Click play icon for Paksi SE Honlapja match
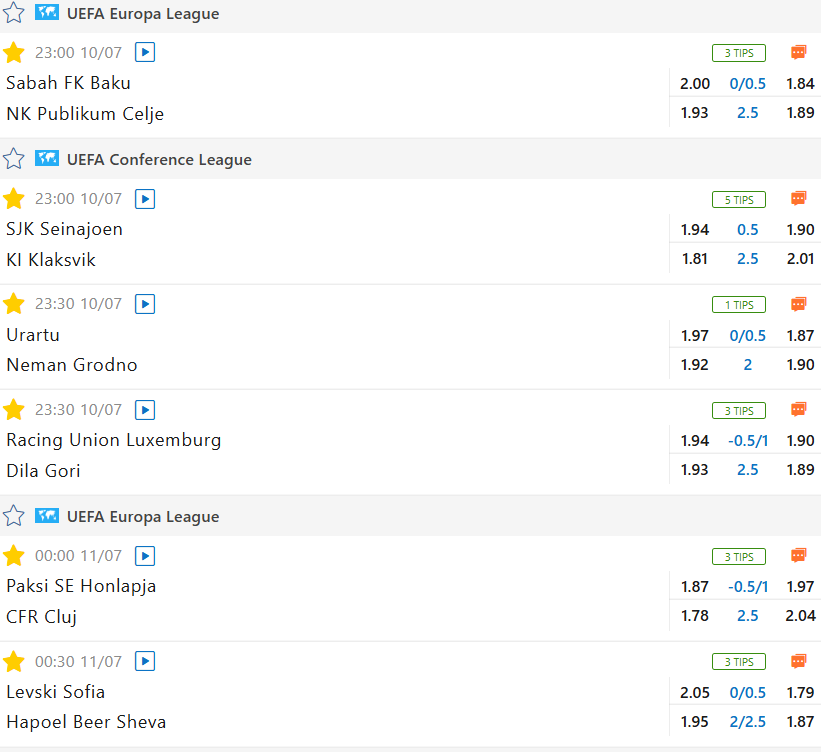The height and width of the screenshot is (752, 821). click(145, 556)
